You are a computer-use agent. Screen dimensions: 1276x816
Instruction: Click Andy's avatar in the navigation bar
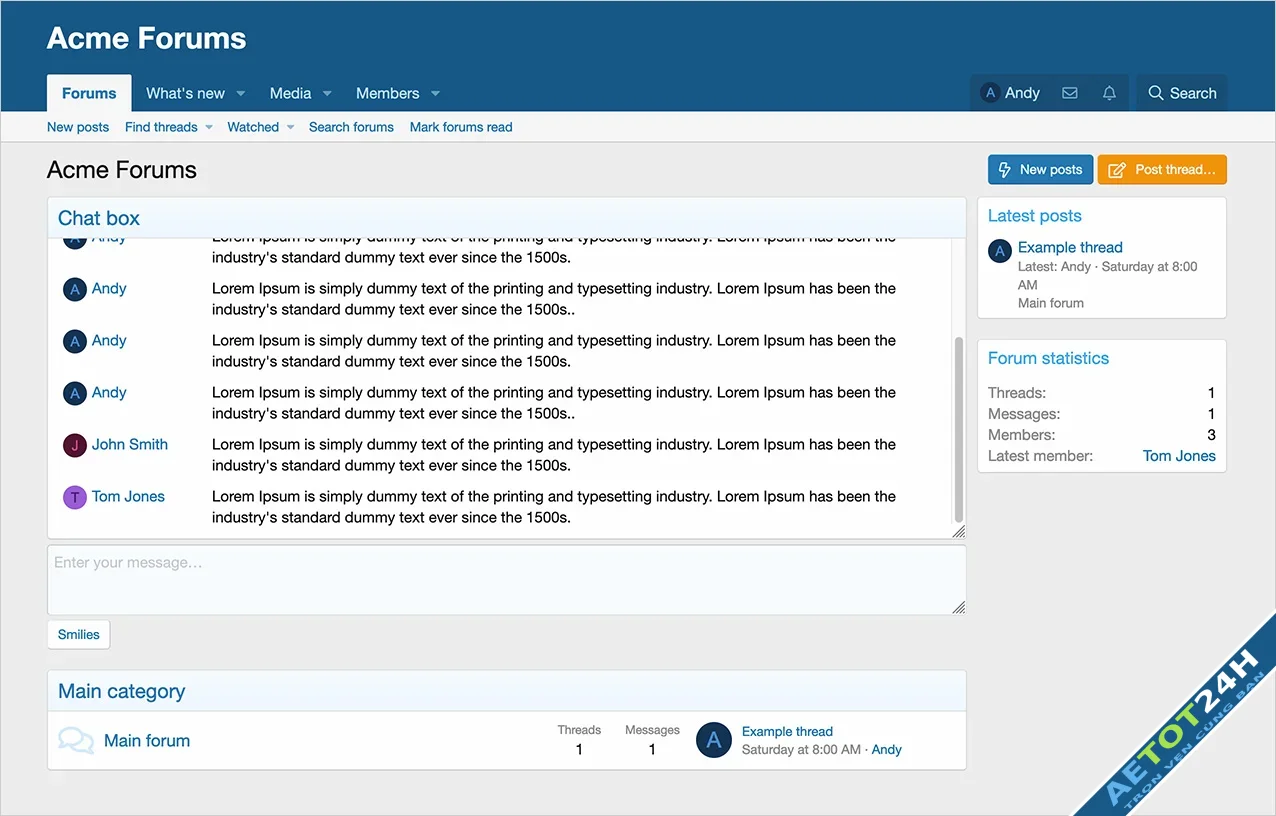990,93
